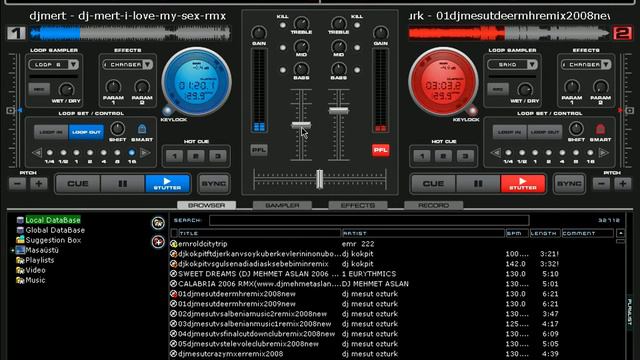Open deck 1 Loop Sampler dropdown
This screenshot has height=360, width=640.
(73, 64)
